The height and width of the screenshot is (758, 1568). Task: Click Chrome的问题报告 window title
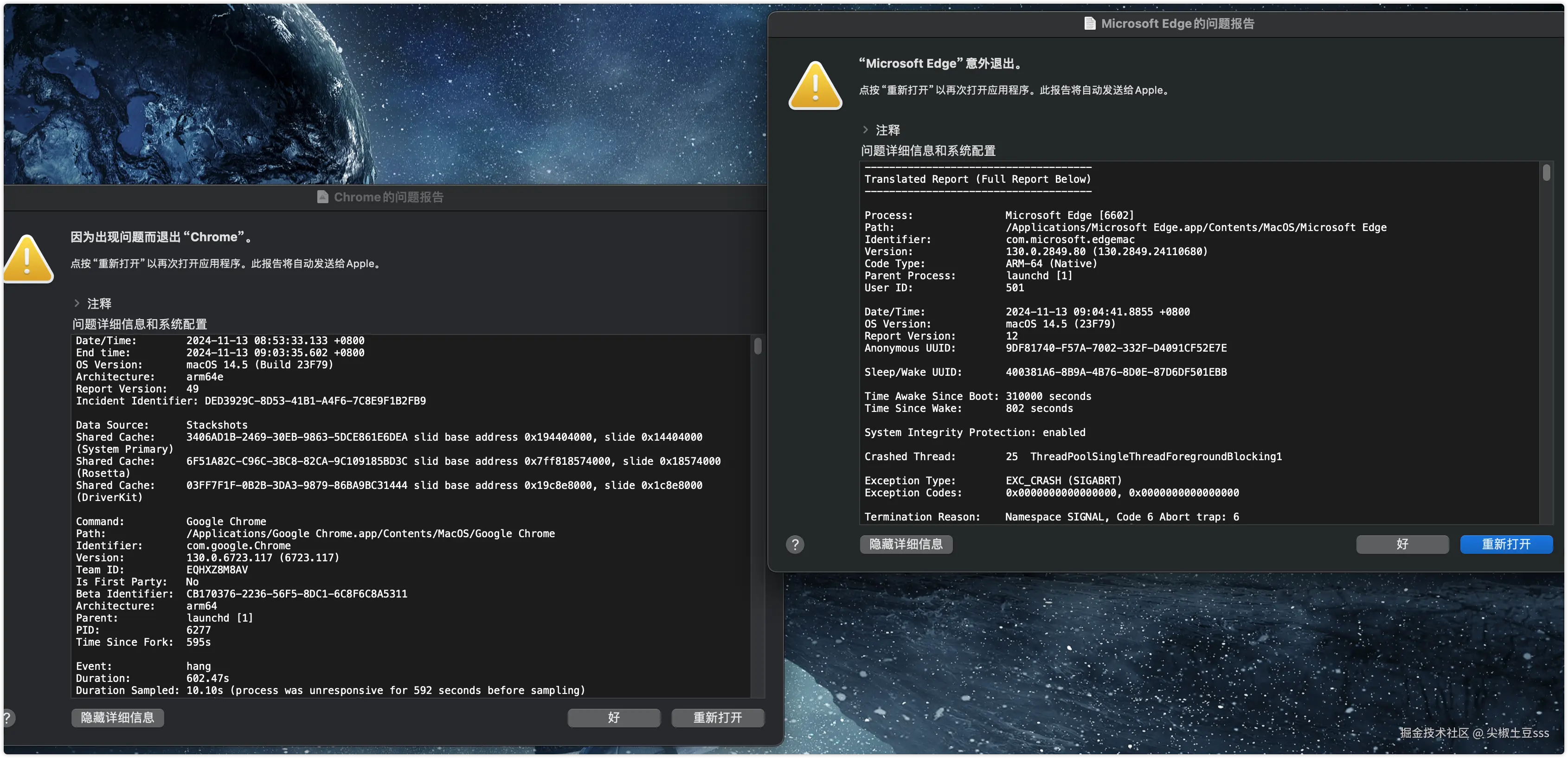[388, 197]
